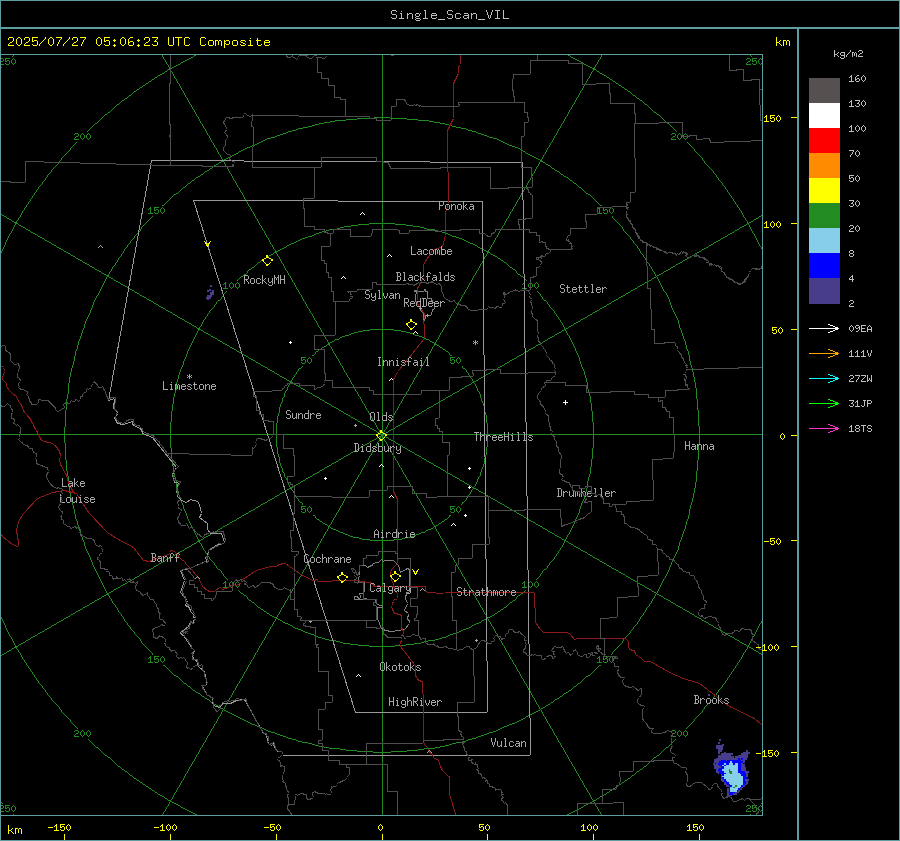Click the Sylvan label on map

coord(382,295)
